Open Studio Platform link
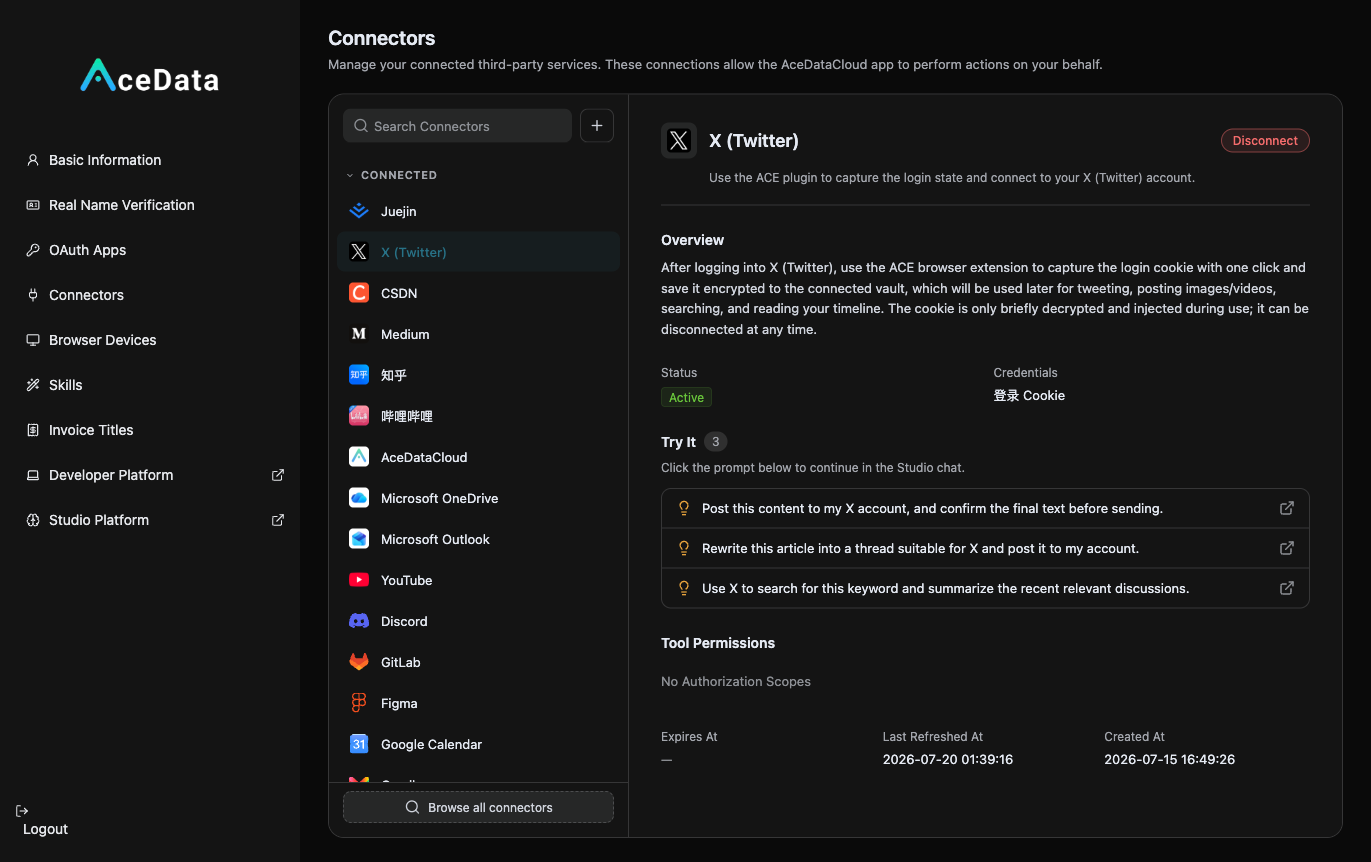The height and width of the screenshot is (862, 1371). coord(99,520)
